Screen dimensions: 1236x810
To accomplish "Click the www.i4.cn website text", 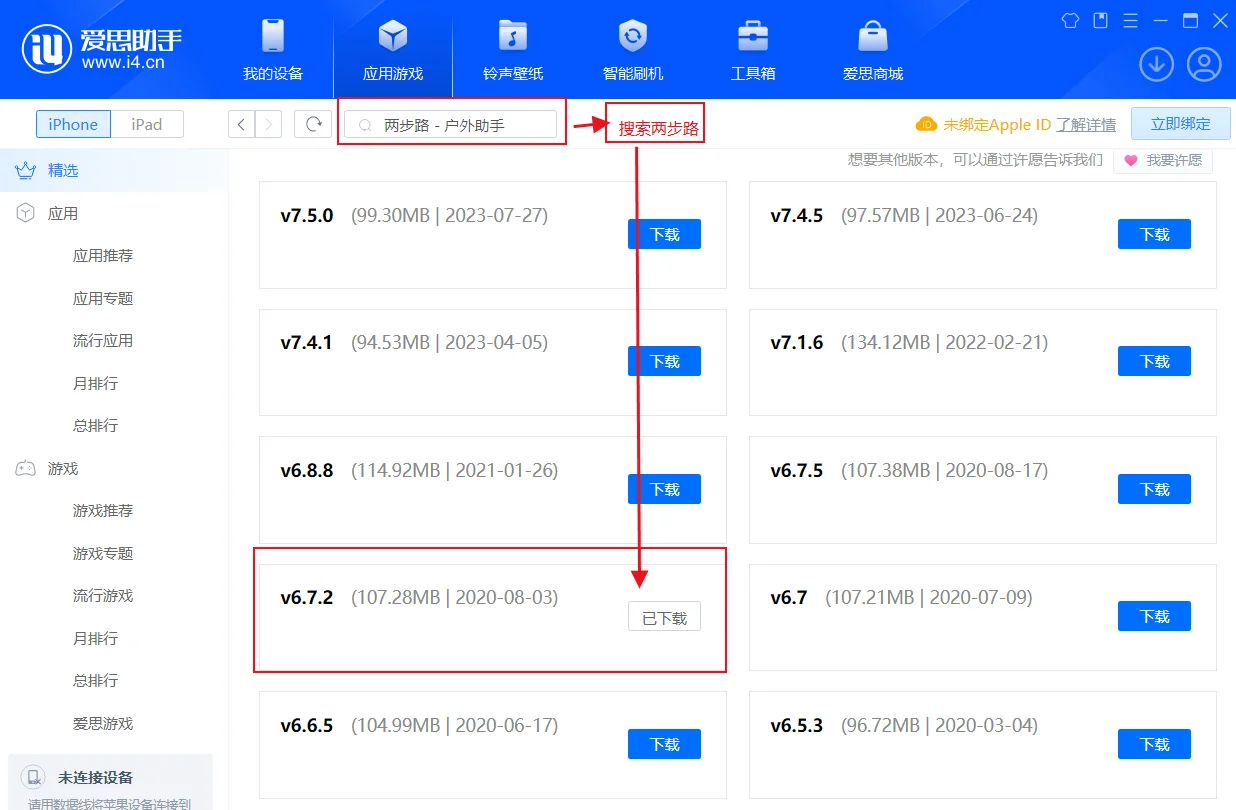I will 123,62.
